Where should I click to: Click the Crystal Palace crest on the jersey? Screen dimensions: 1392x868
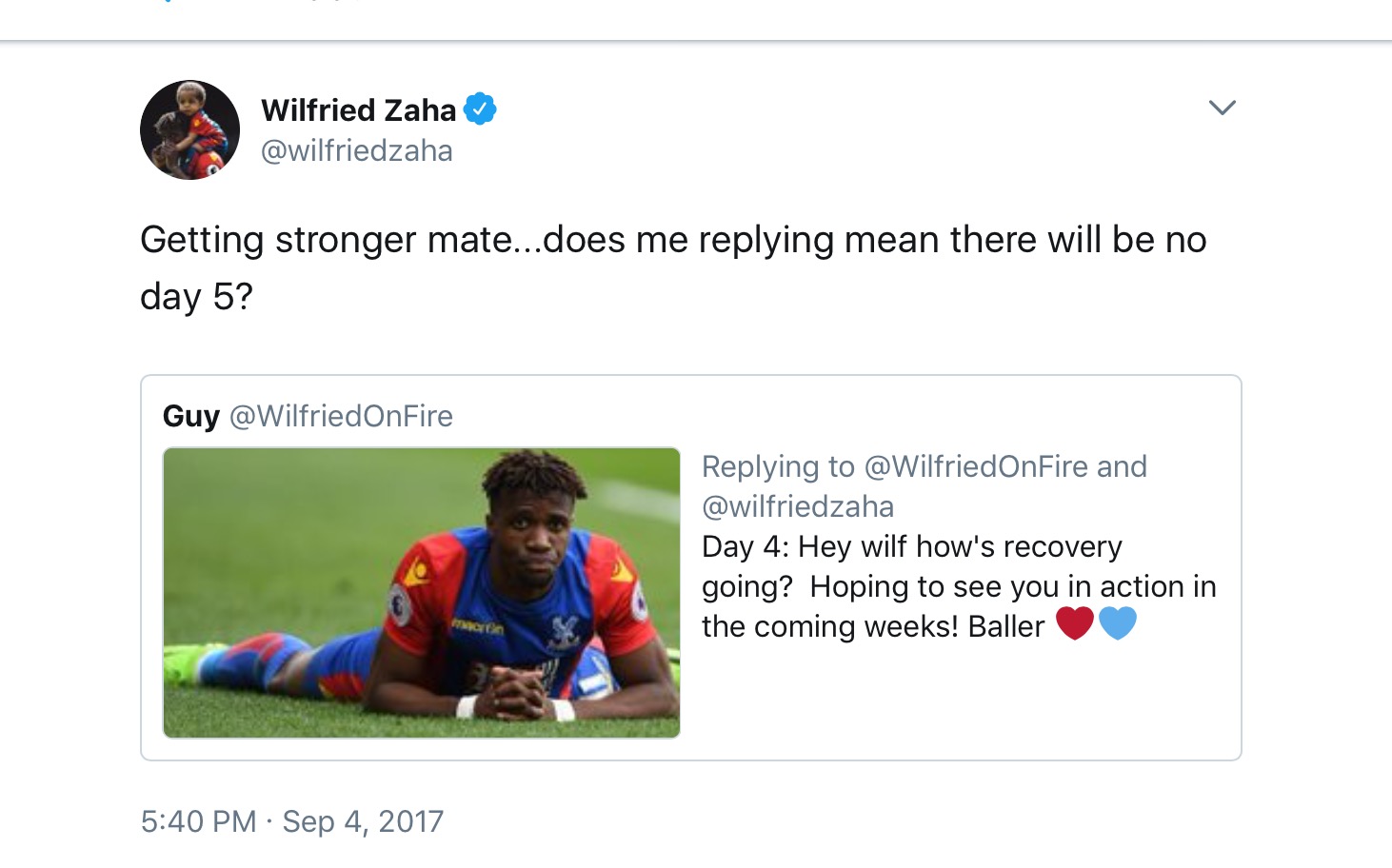(x=565, y=631)
